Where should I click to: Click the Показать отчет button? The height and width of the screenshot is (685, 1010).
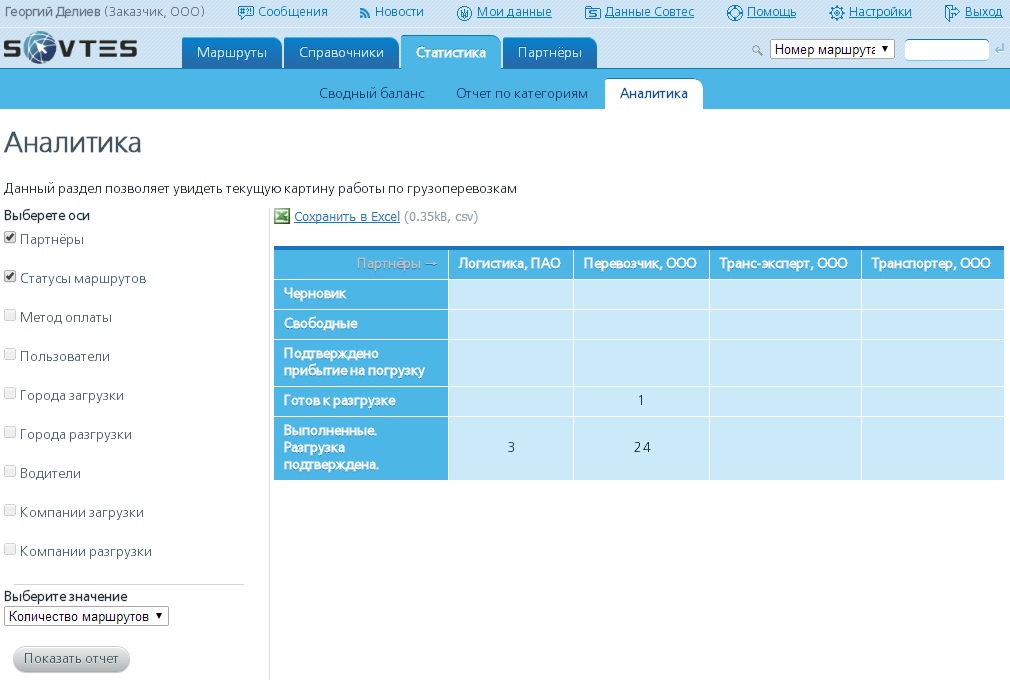71,659
